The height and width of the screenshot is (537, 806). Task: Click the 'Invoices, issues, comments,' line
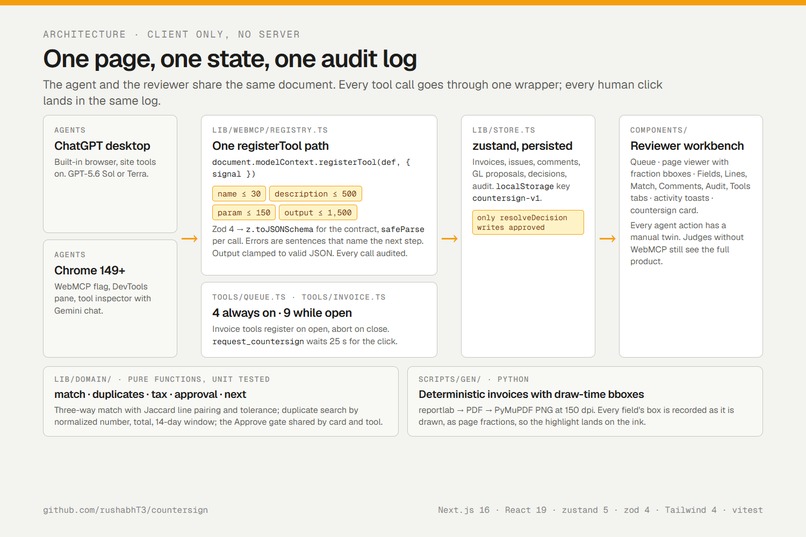(526, 162)
